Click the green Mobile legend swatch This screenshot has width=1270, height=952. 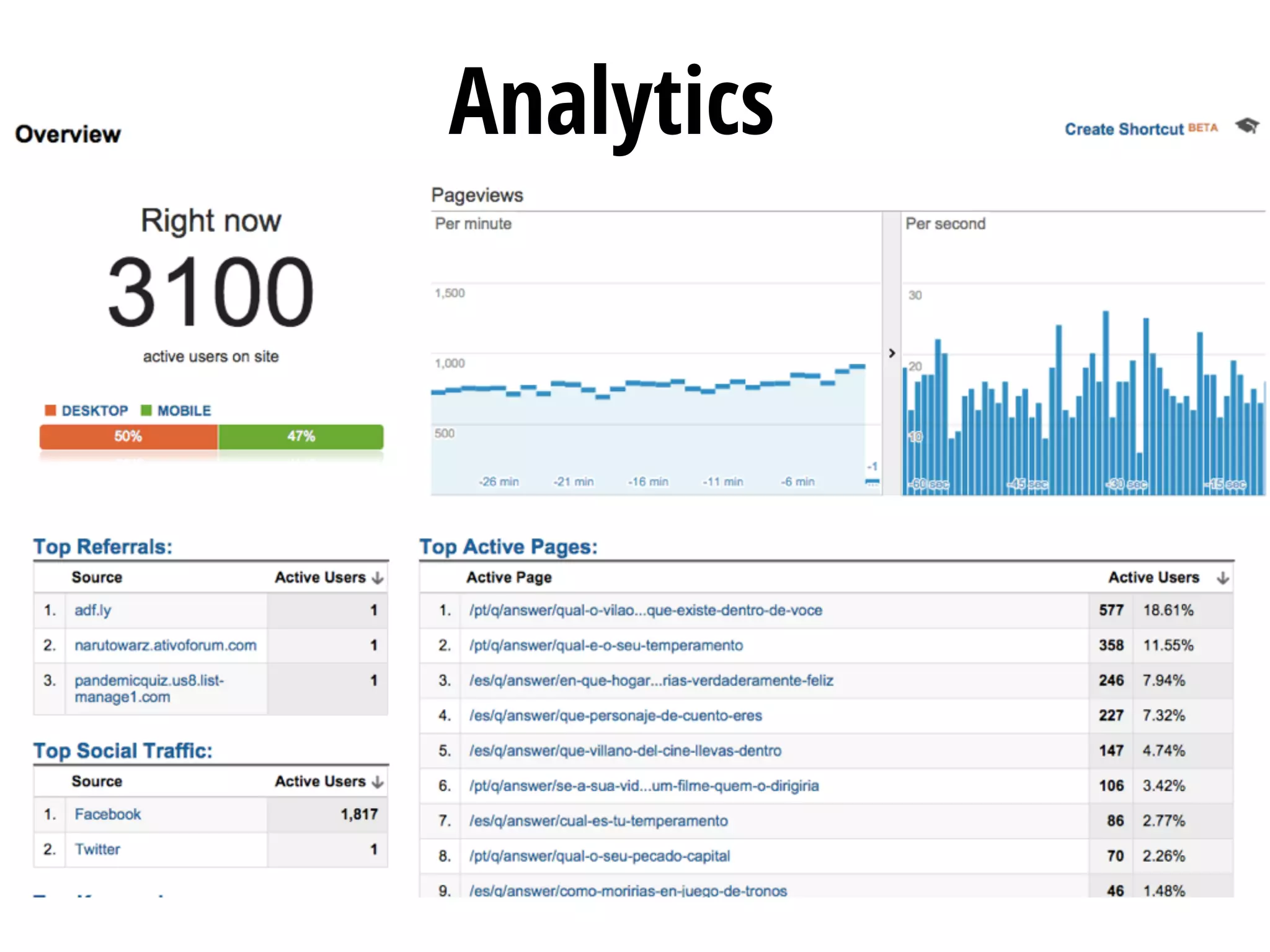pos(146,410)
